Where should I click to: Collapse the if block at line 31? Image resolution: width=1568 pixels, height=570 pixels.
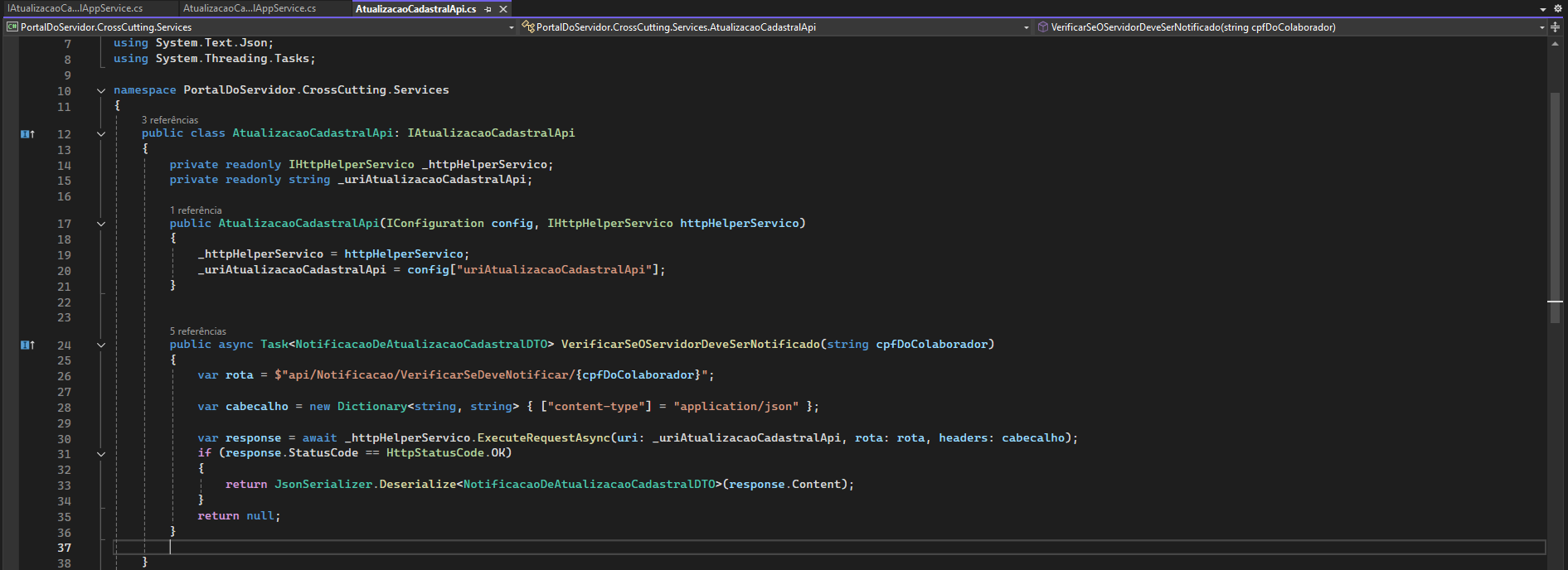(101, 454)
